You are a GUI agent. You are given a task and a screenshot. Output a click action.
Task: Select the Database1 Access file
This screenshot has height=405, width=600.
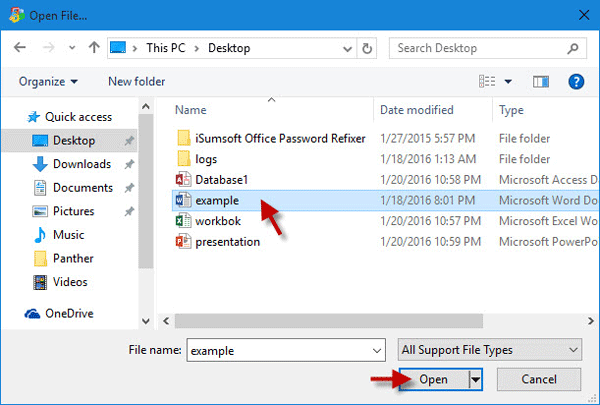tap(222, 180)
